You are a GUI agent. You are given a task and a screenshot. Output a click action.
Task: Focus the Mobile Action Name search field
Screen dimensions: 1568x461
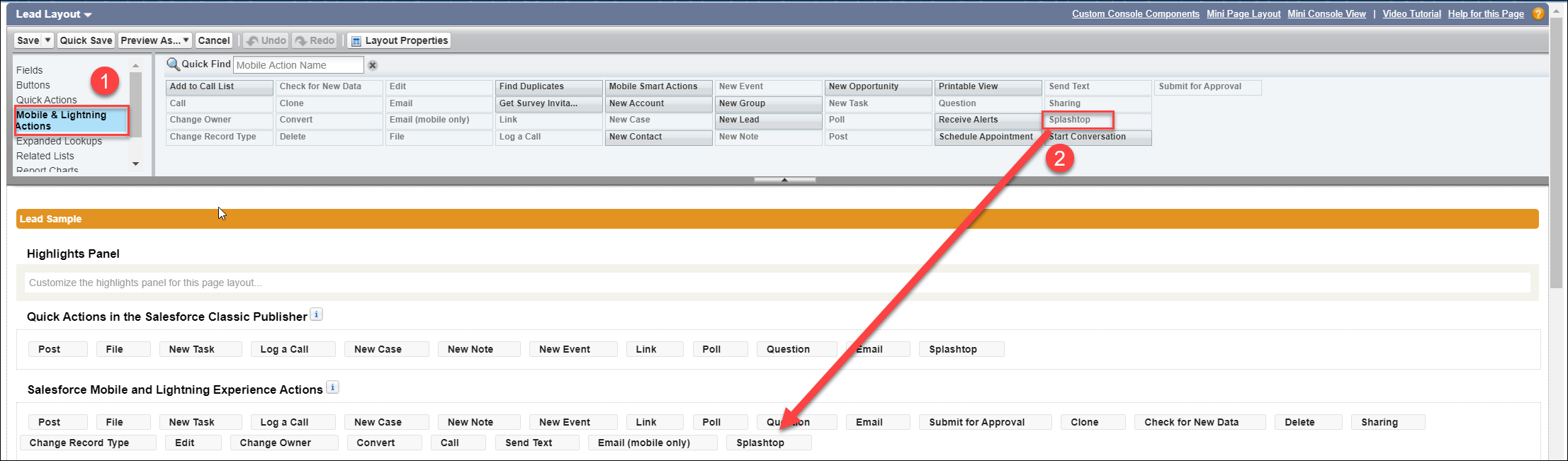point(298,65)
